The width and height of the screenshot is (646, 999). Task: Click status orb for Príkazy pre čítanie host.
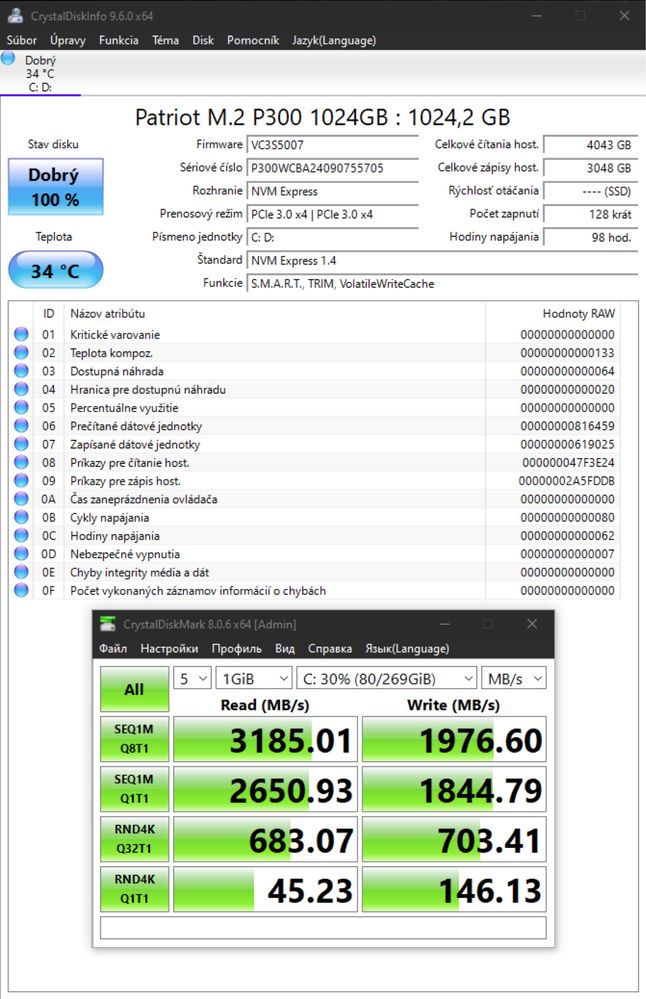click(21, 462)
